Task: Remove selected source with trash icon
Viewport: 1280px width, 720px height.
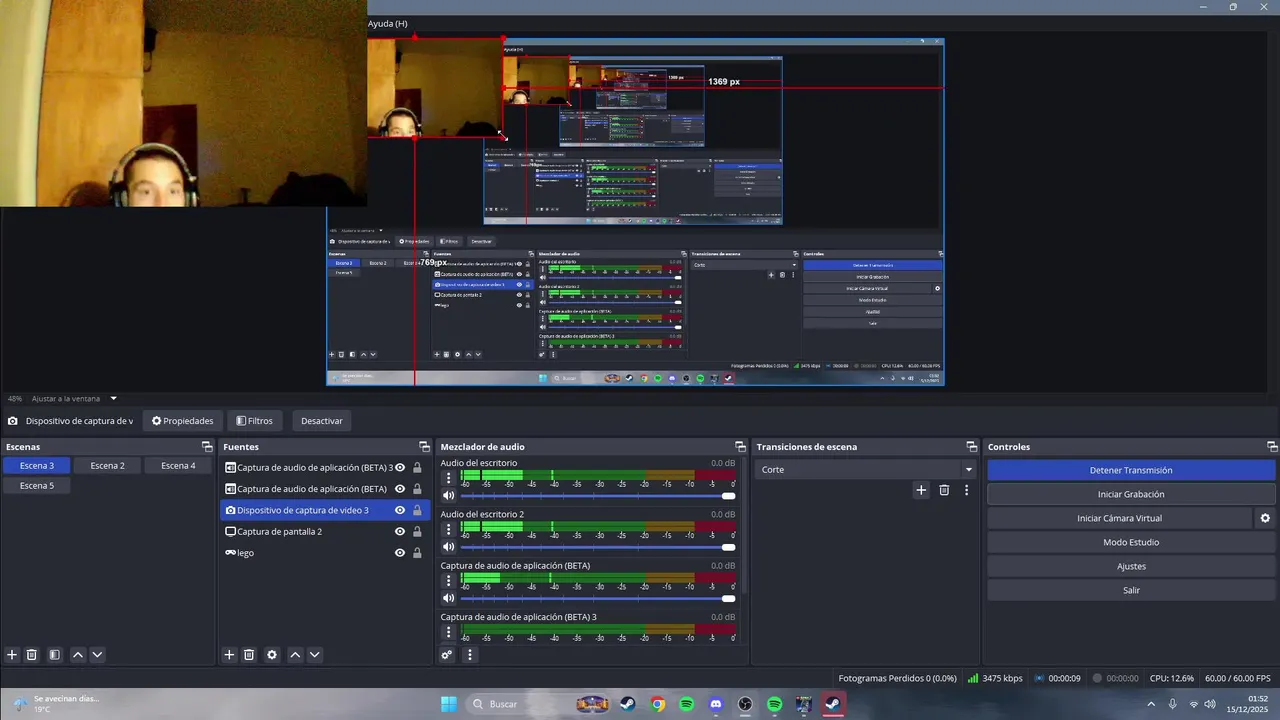Action: [249, 655]
